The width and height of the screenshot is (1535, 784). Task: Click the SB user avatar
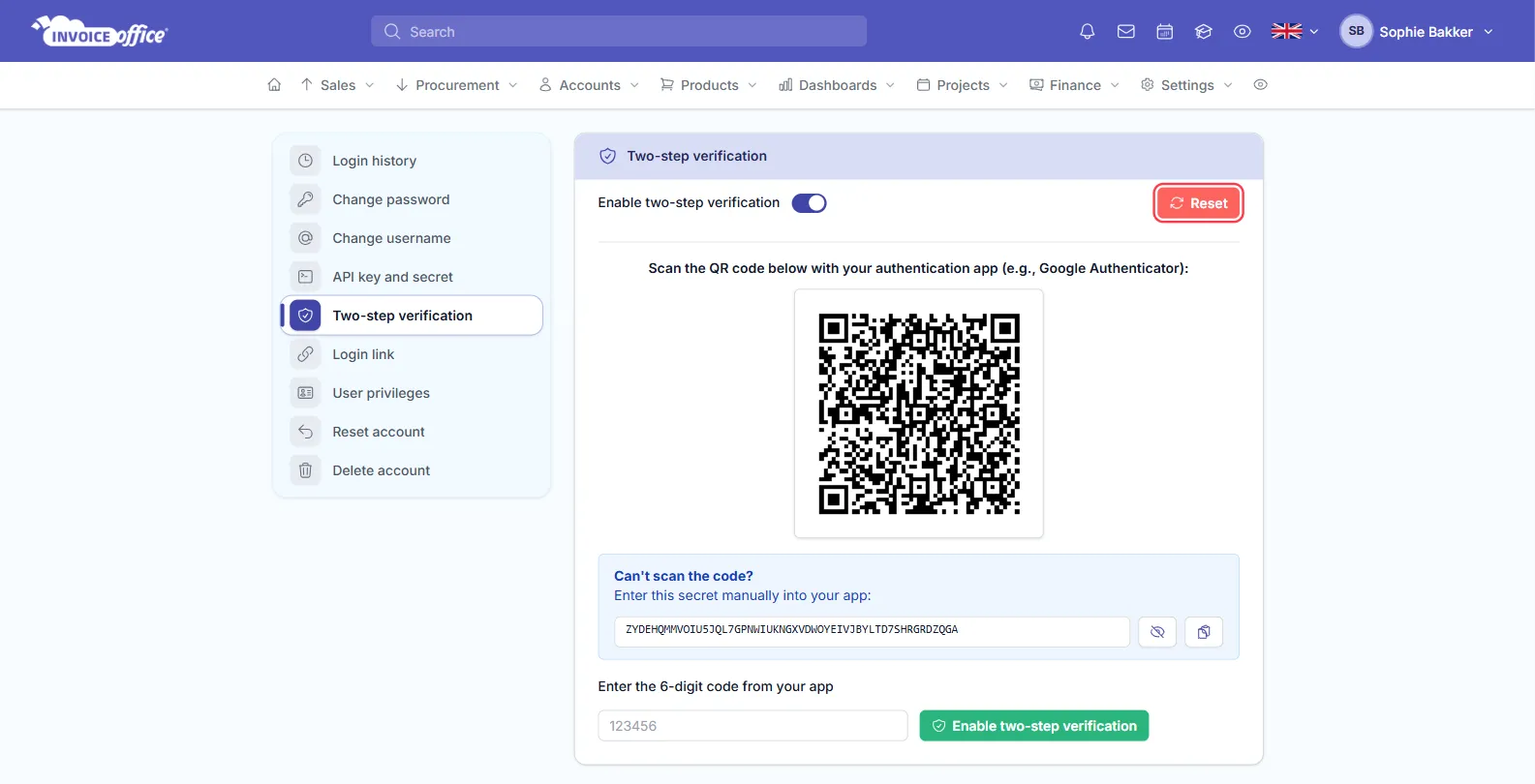pos(1356,31)
